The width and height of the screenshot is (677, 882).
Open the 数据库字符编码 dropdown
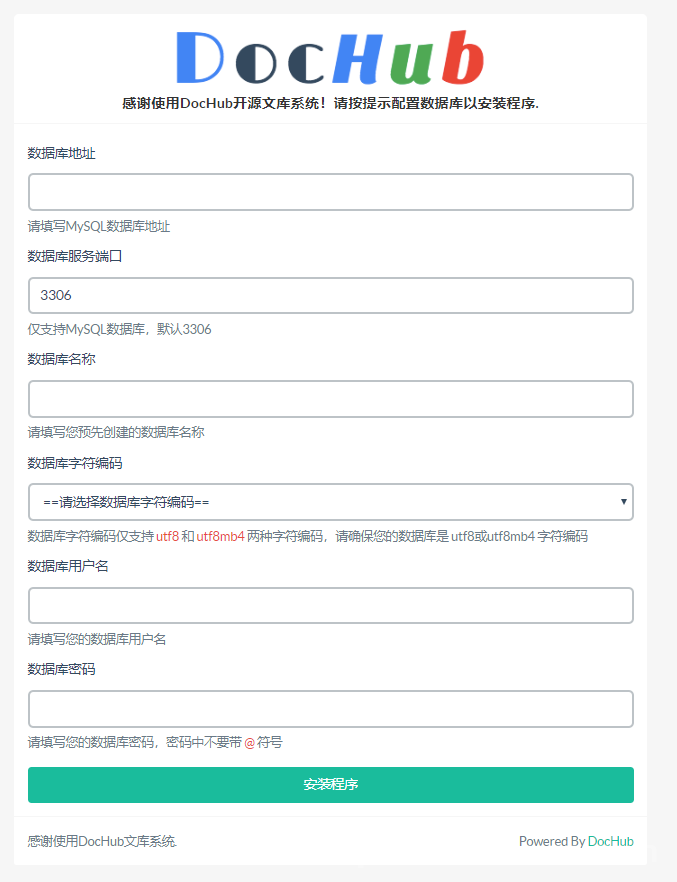pyautogui.click(x=330, y=502)
